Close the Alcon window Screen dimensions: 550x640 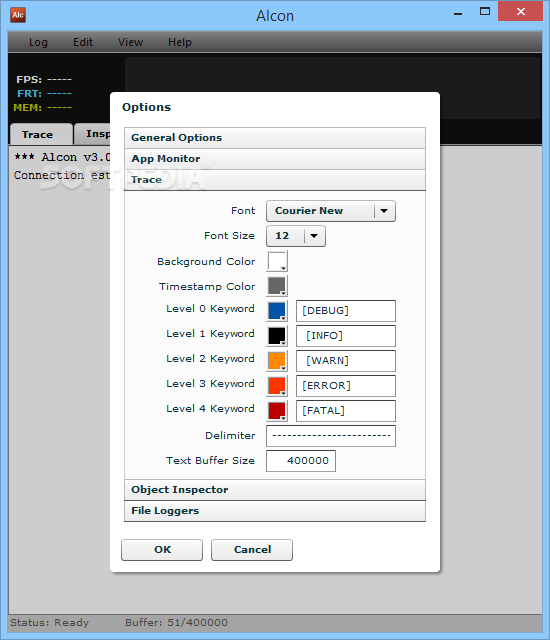pyautogui.click(x=521, y=11)
